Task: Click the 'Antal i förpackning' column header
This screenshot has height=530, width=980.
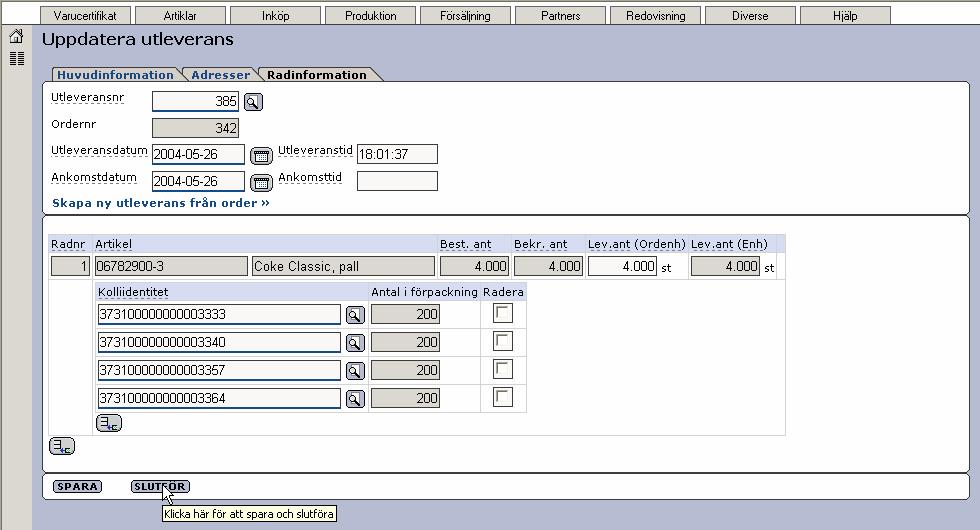Action: 424,292
